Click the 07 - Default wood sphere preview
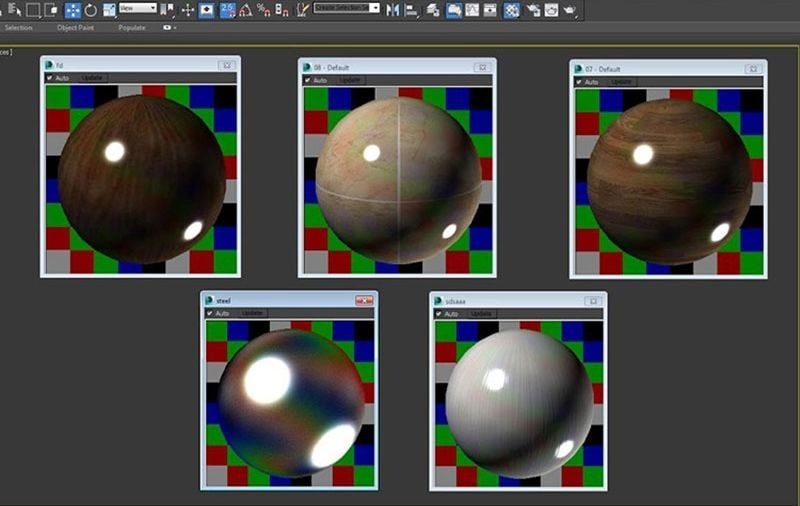 (669, 182)
